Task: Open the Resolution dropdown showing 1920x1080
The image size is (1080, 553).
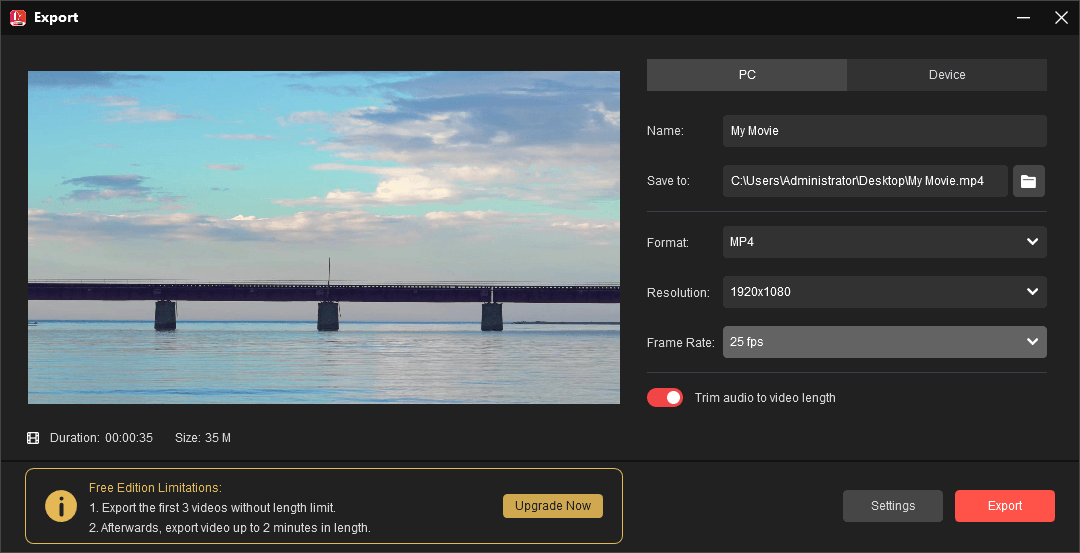Action: coord(884,292)
